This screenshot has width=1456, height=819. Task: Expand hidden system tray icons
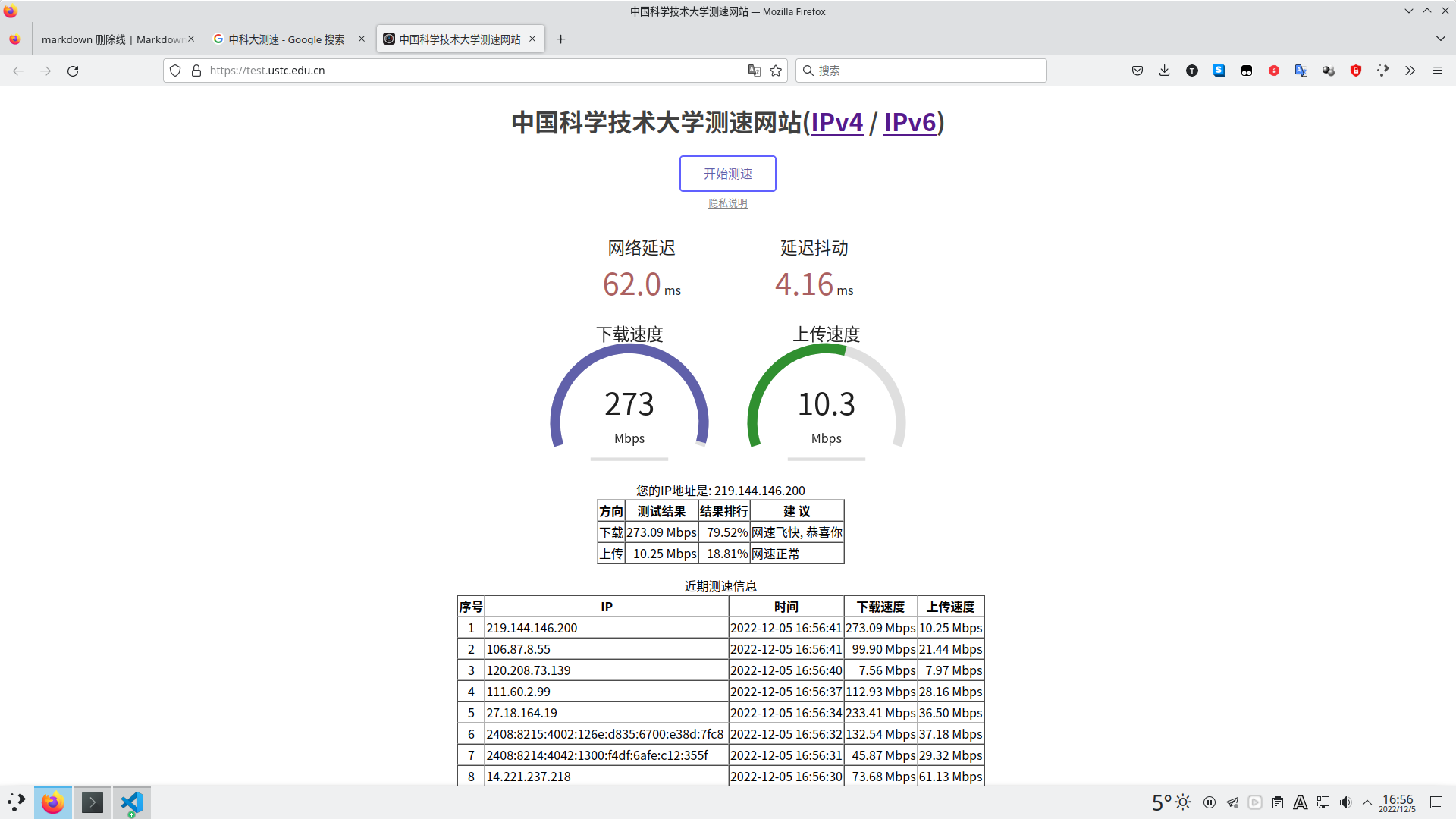pyautogui.click(x=1367, y=802)
